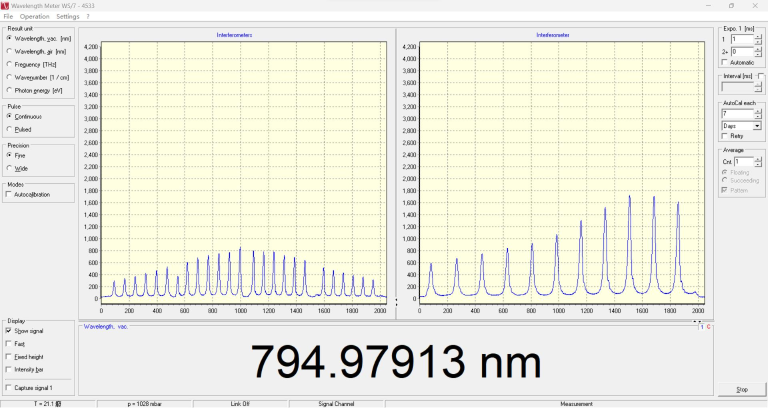768x408 pixels.
Task: Click the Signal Channel status entry
Action: point(336,404)
